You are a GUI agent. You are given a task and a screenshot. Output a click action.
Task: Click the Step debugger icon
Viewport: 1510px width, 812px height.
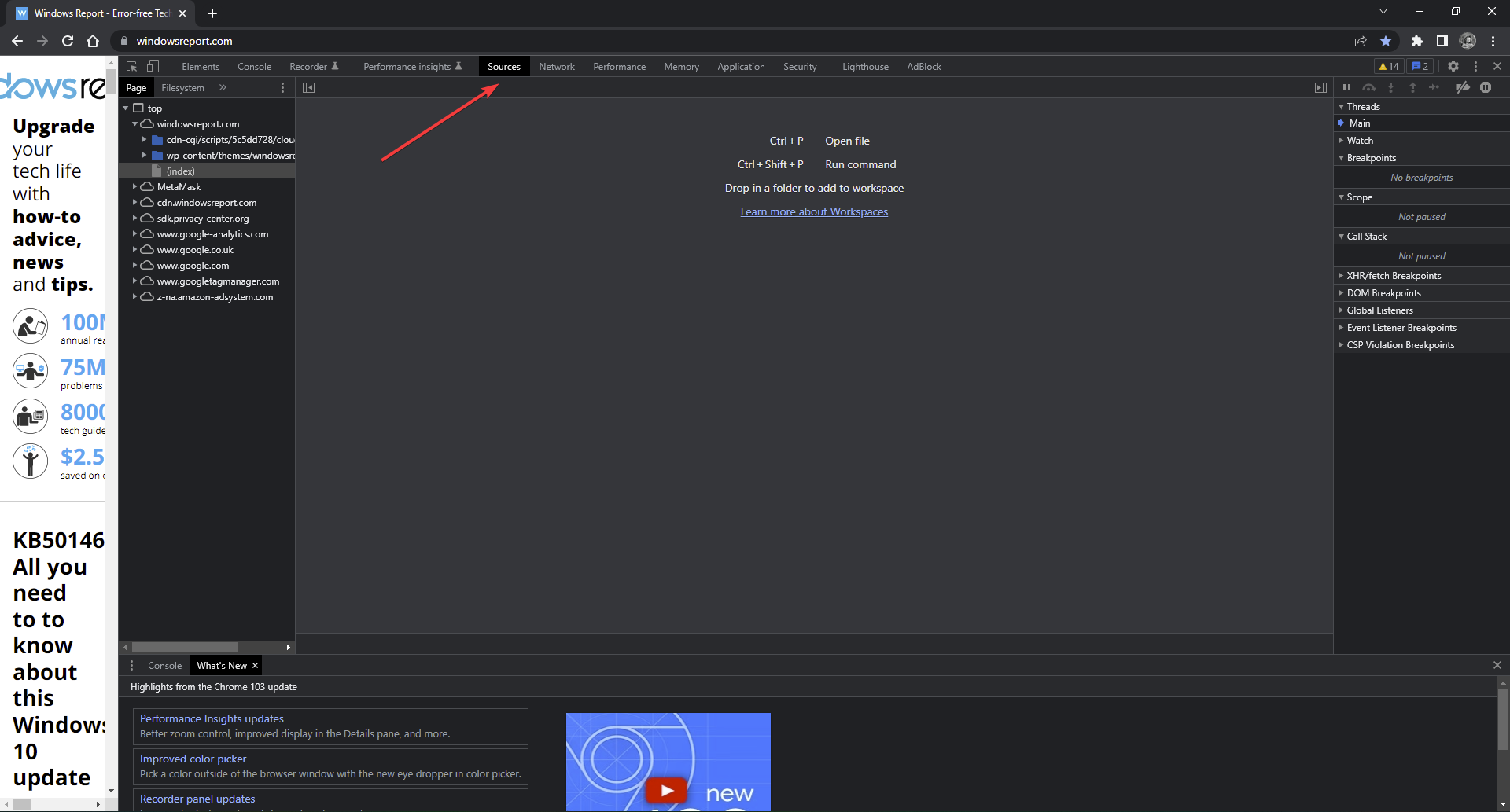[1434, 88]
